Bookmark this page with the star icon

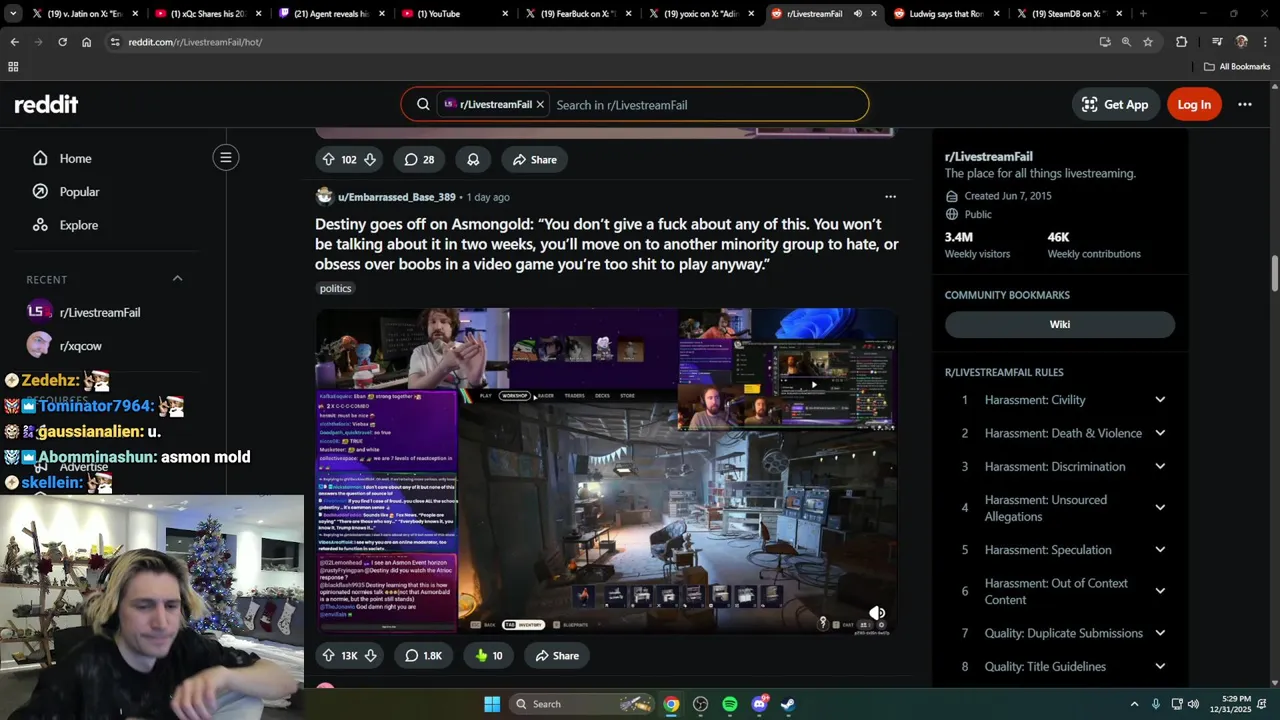1148,42
